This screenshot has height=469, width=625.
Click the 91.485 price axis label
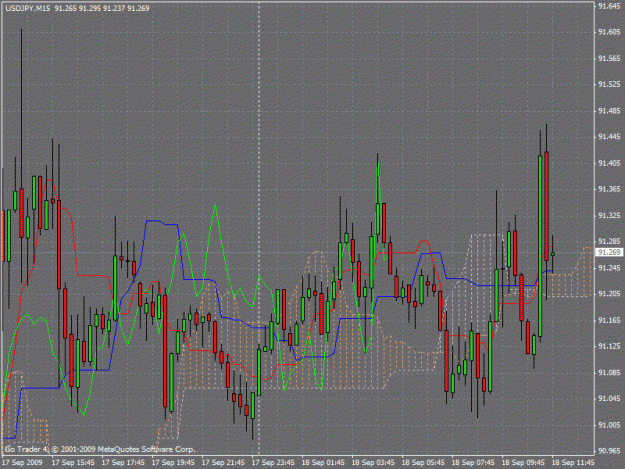point(609,111)
